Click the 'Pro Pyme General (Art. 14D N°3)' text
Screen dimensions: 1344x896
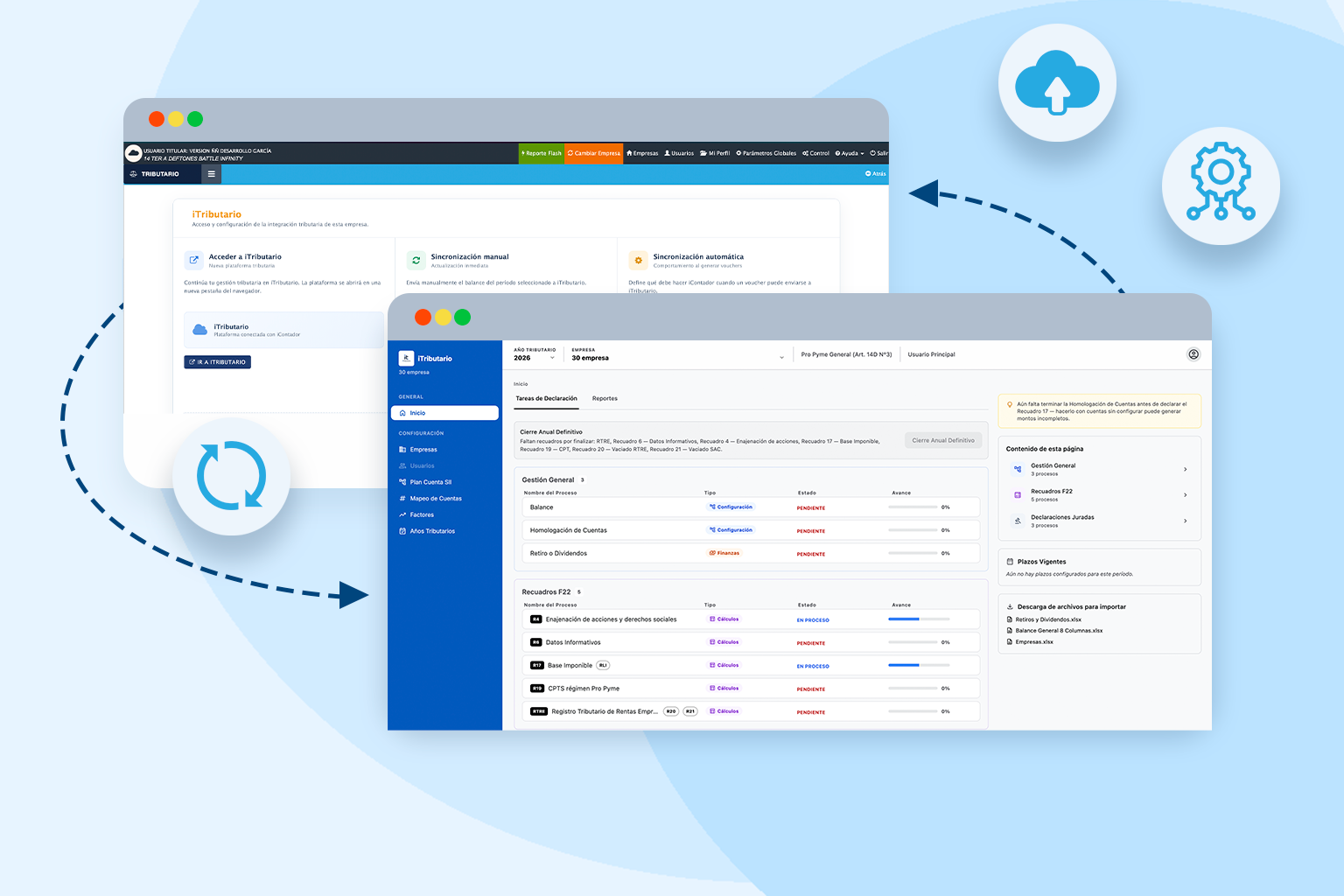coord(846,354)
